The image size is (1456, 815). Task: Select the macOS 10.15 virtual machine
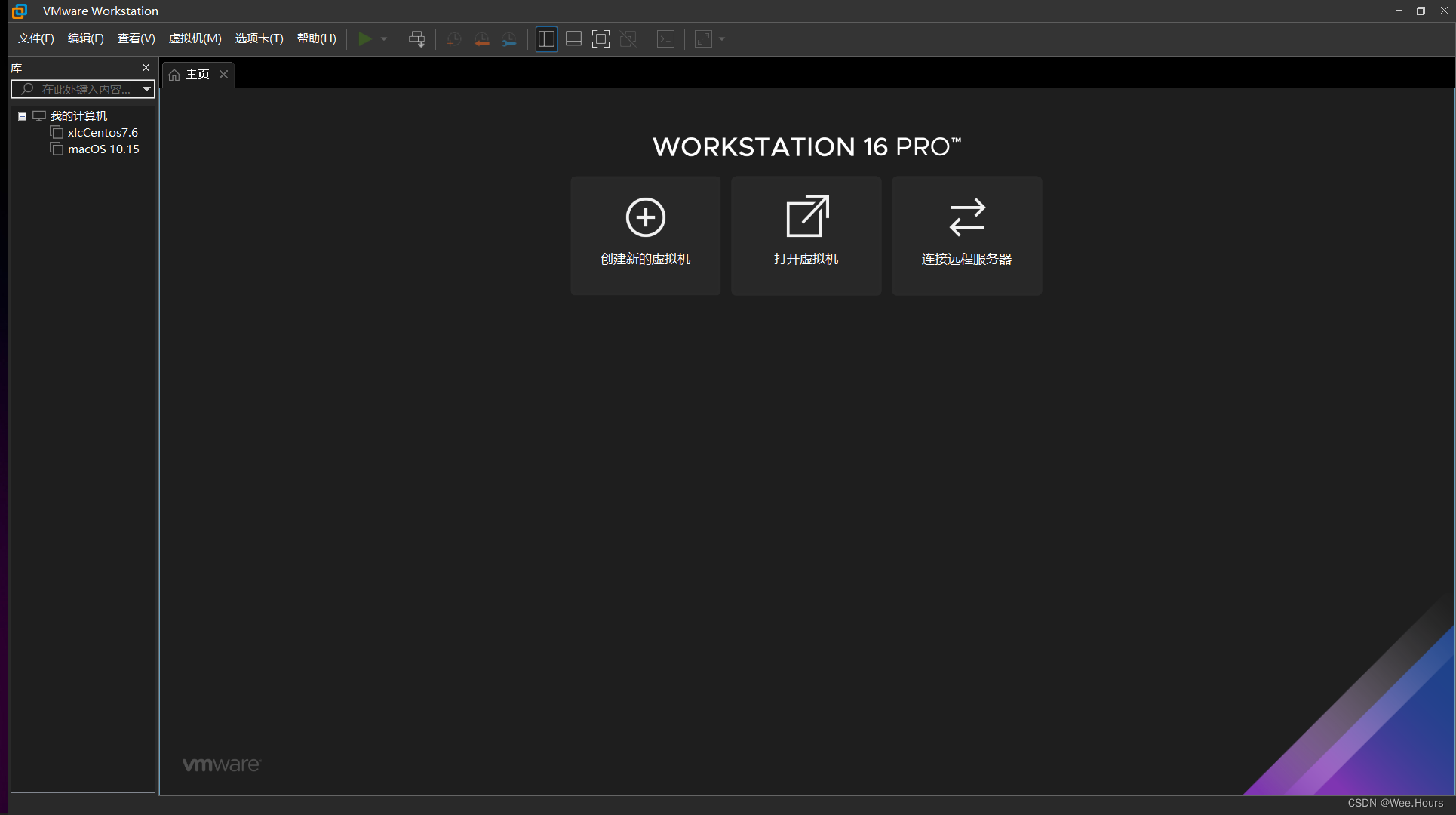pos(103,149)
